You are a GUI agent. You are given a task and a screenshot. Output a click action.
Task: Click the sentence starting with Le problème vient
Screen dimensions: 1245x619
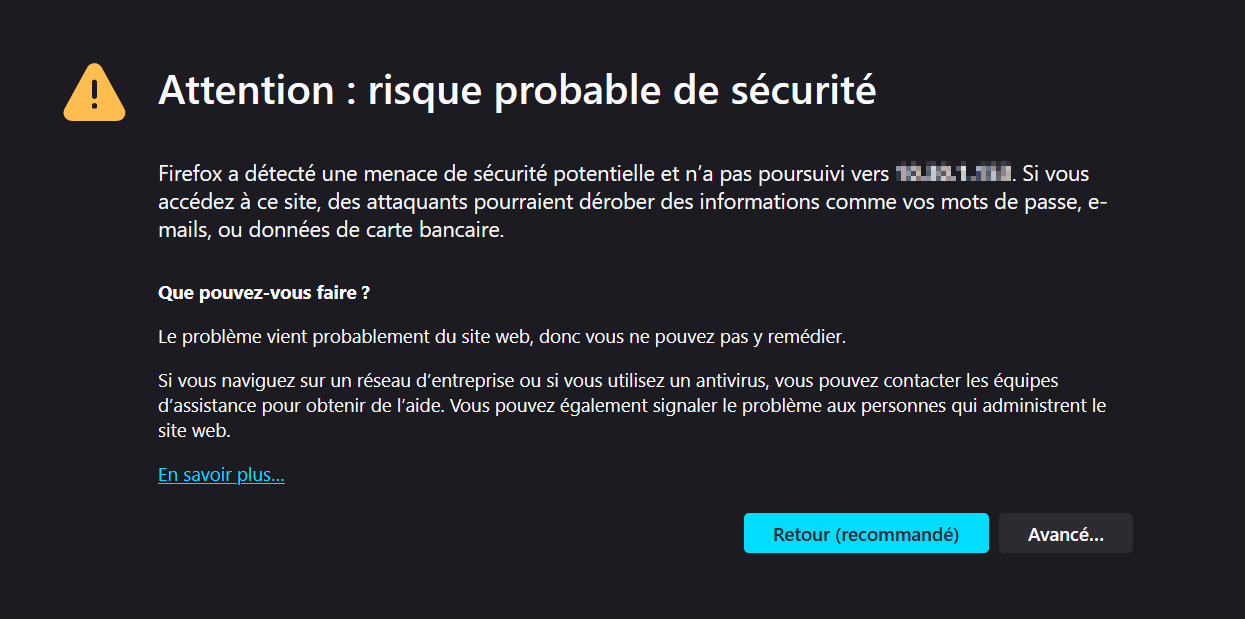(501, 337)
